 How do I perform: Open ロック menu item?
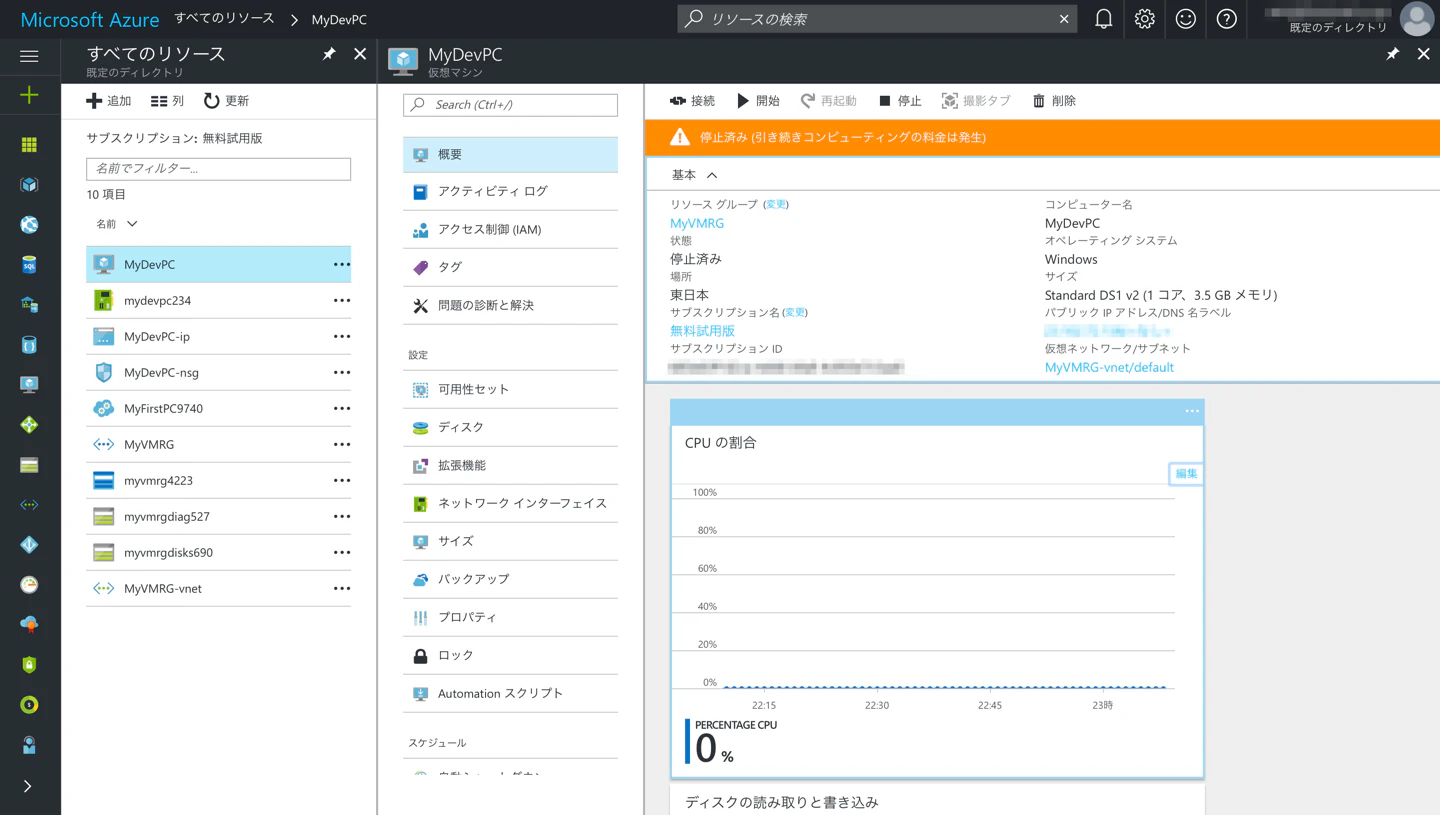(510, 655)
